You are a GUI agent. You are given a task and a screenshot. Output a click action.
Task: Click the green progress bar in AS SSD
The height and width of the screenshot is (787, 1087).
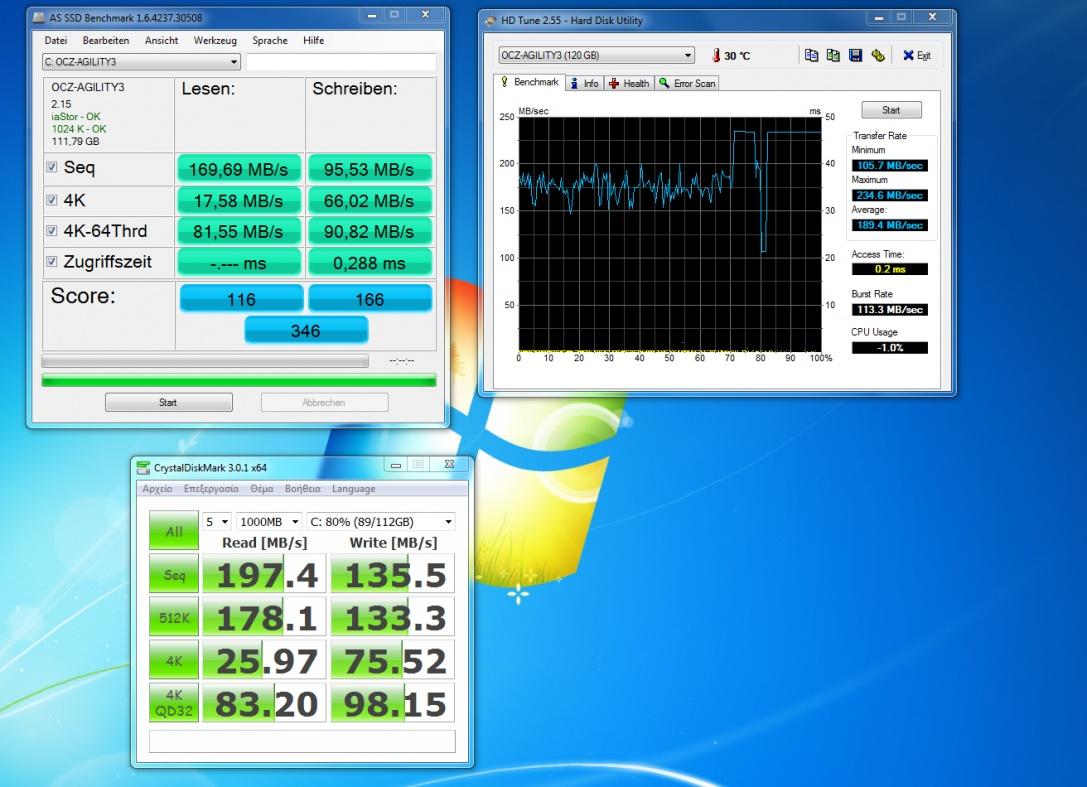(239, 380)
